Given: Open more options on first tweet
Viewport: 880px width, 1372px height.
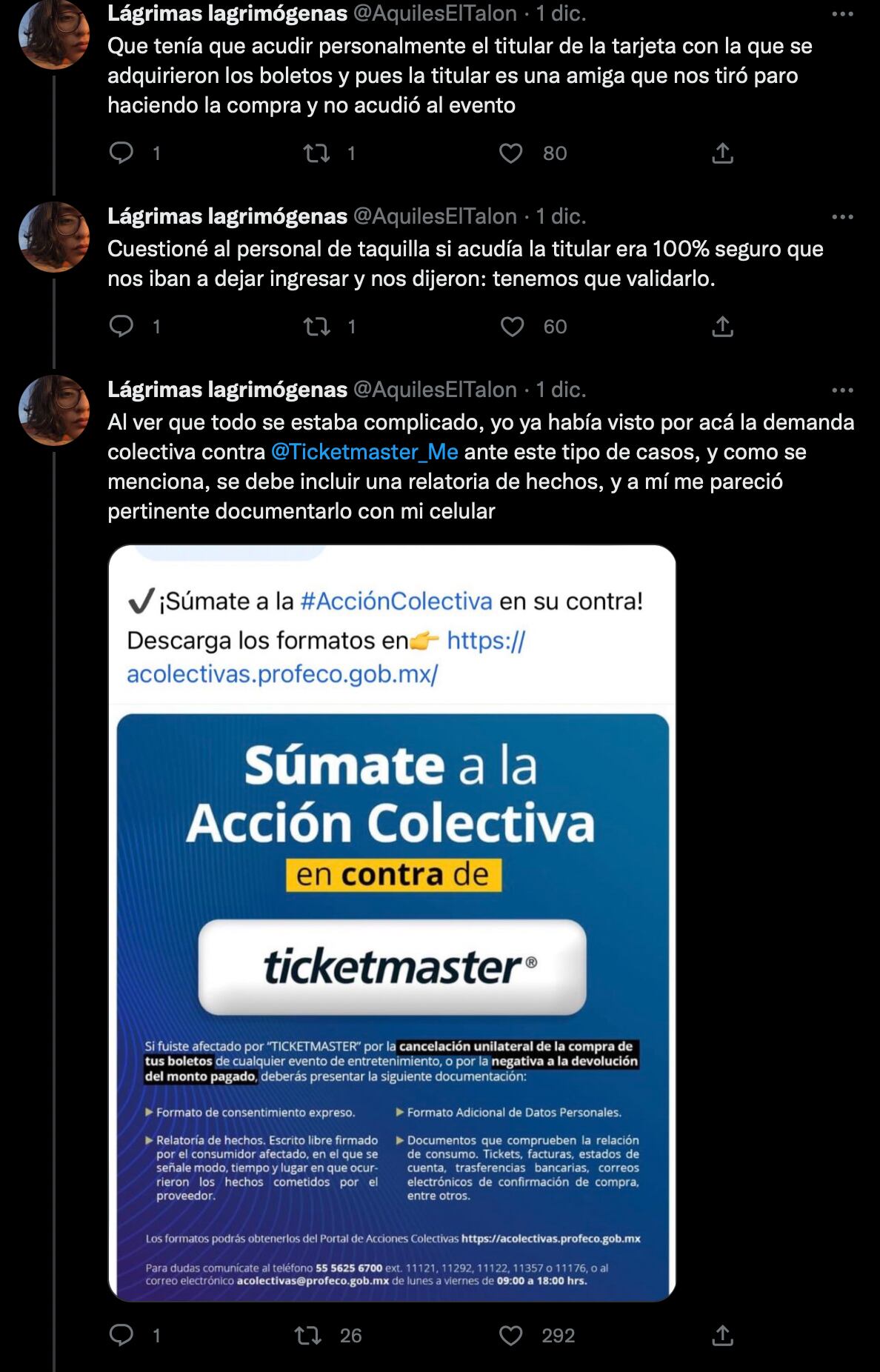Looking at the screenshot, I should pyautogui.click(x=843, y=13).
